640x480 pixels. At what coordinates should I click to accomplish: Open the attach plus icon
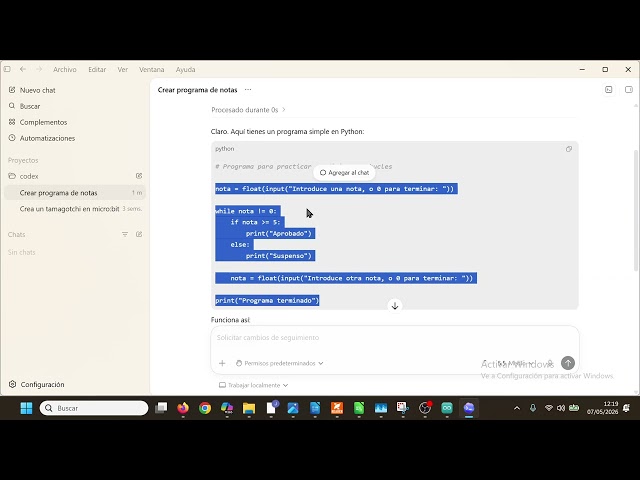tap(222, 363)
